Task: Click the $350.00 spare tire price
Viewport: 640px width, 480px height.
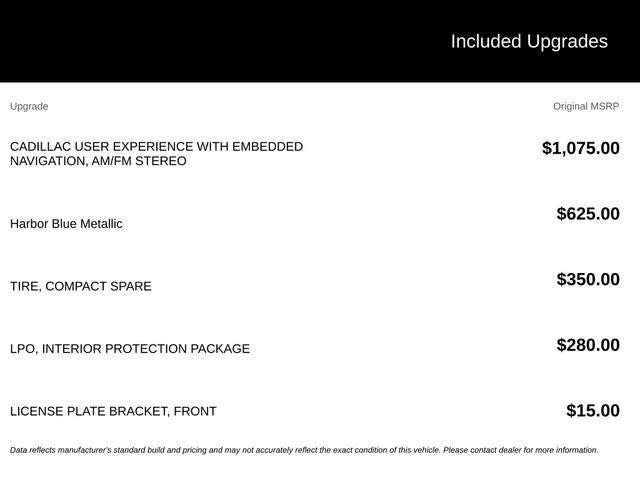Action: 588,280
